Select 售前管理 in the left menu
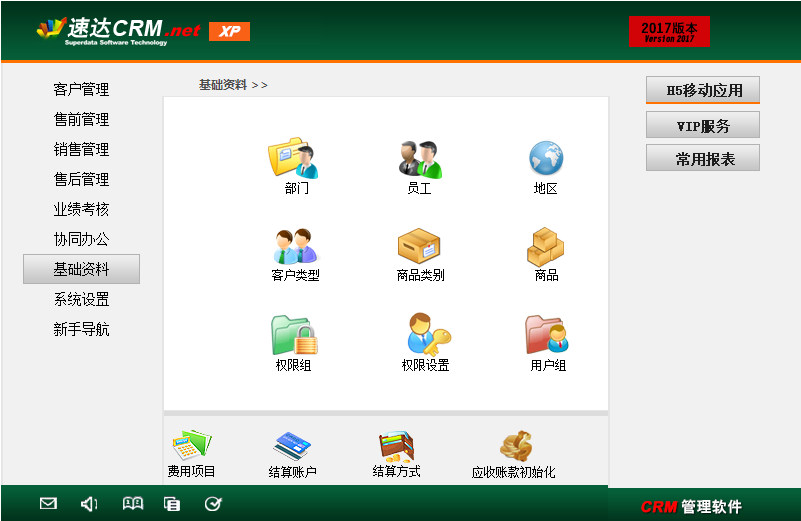Screen dimensions: 801x521 coord(81,120)
